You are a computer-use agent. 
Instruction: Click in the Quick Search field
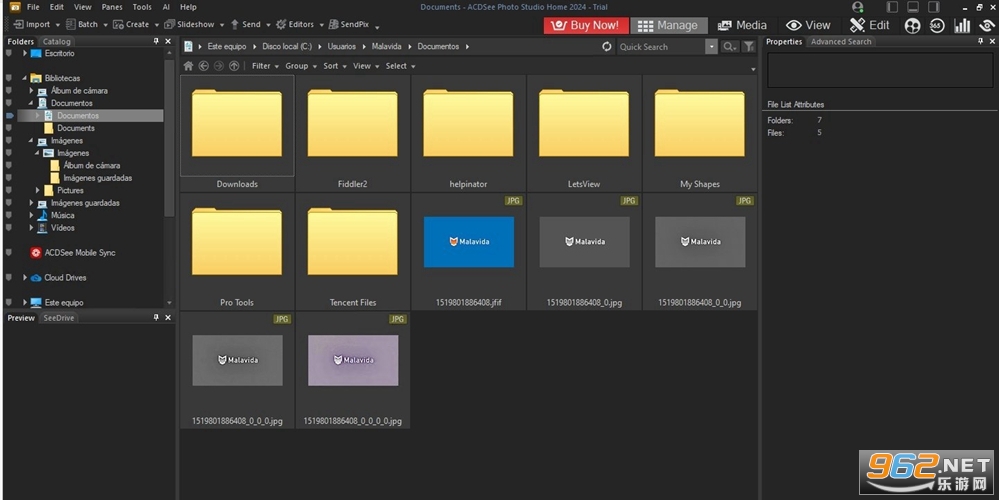pyautogui.click(x=661, y=46)
